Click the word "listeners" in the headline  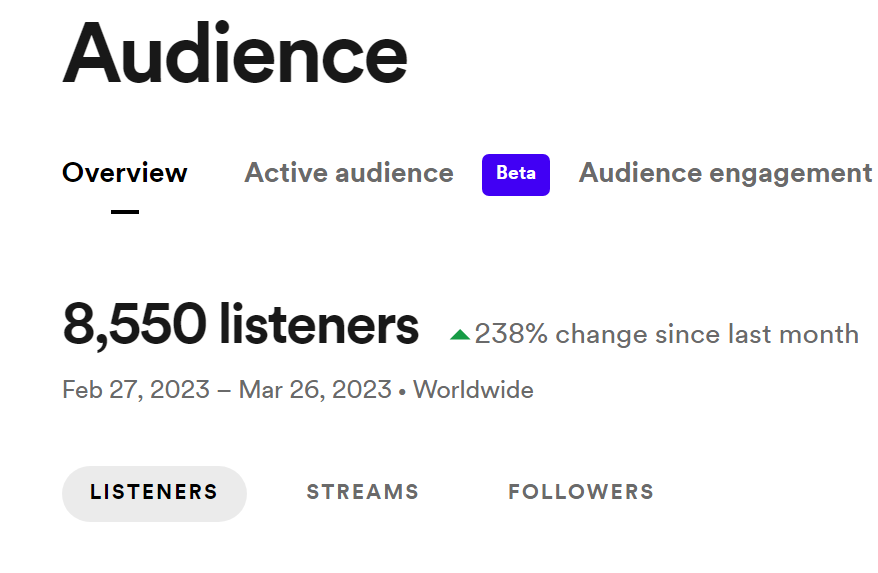click(319, 325)
